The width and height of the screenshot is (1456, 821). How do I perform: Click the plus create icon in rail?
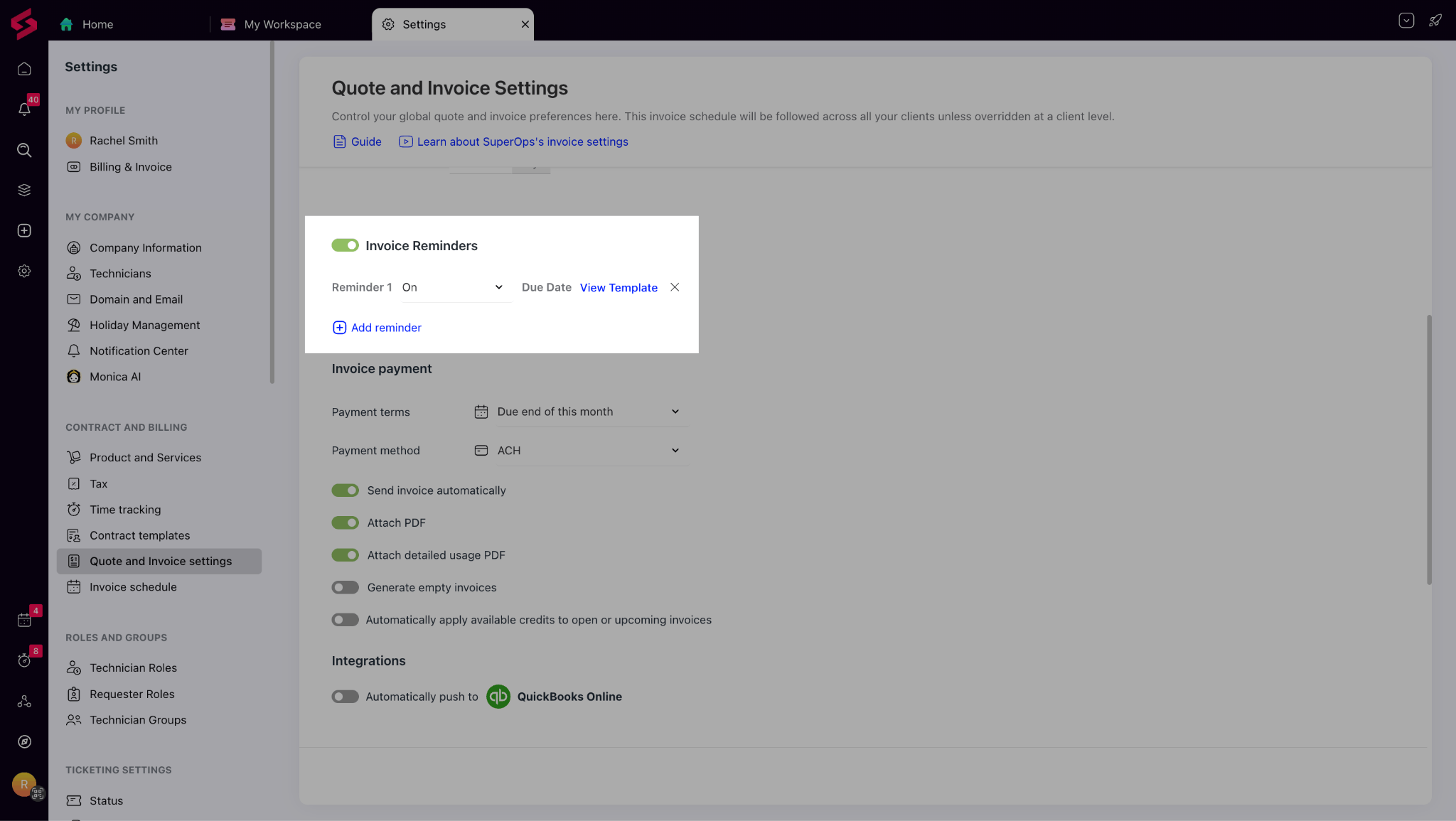tap(24, 230)
